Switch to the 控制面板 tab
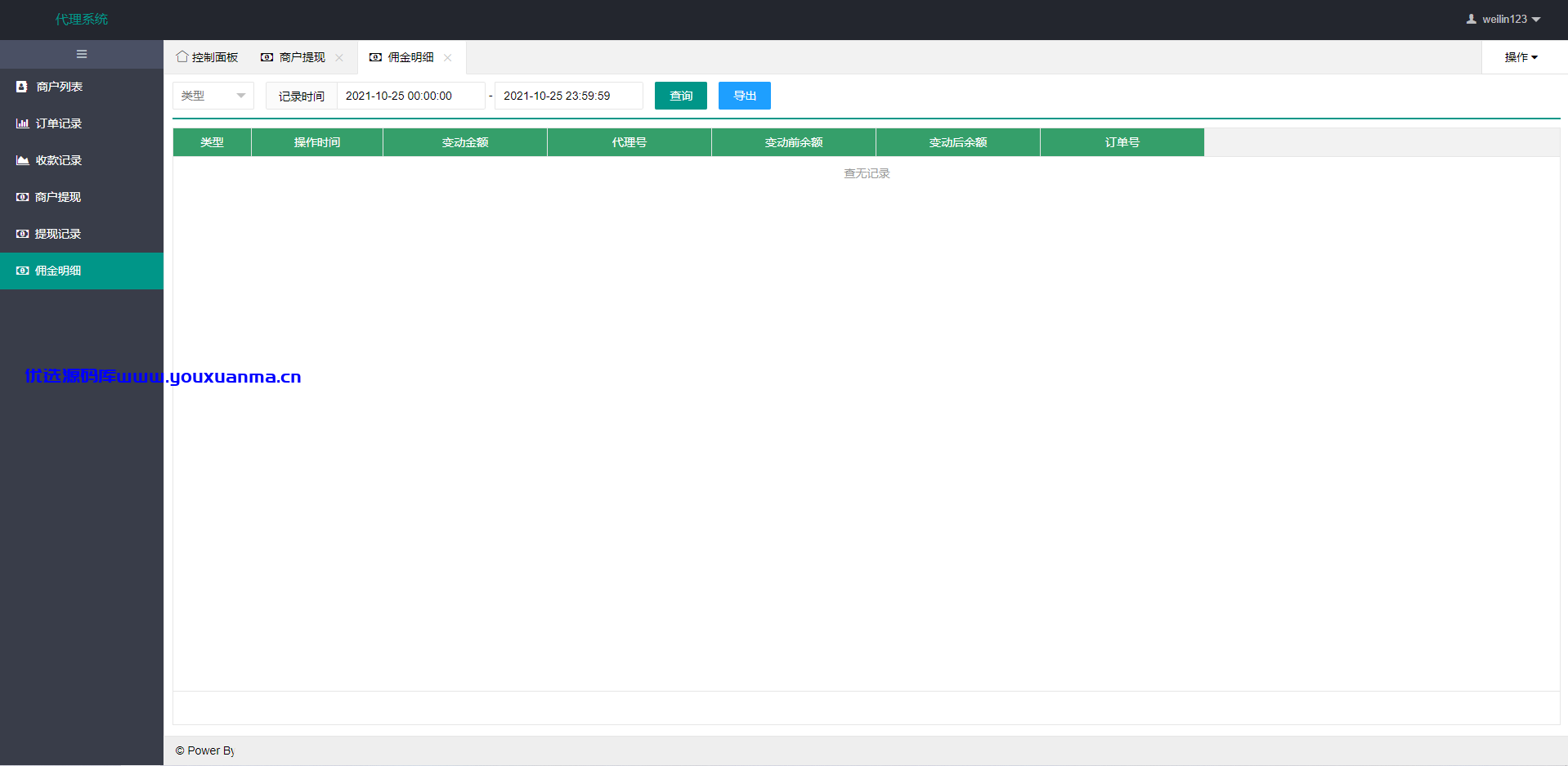This screenshot has width=1568, height=766. 208,57
